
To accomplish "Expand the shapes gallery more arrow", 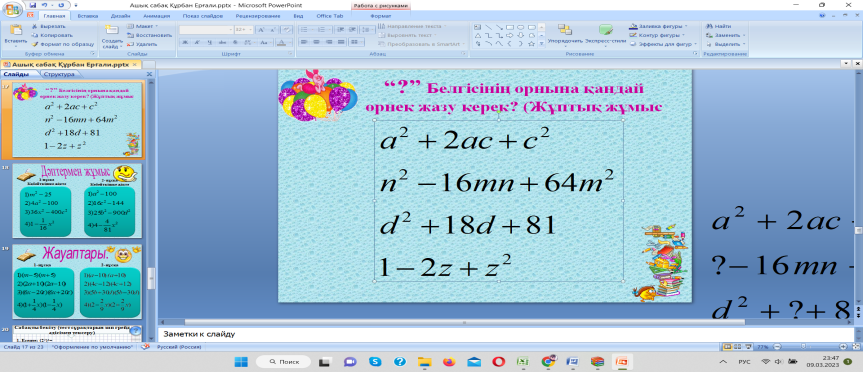I will (542, 43).
